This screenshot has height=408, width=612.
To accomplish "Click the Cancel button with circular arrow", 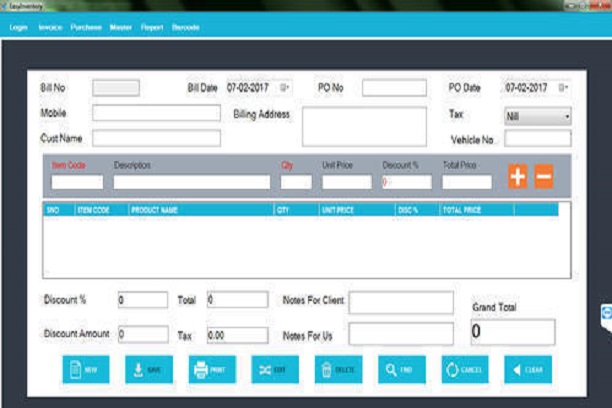I will pyautogui.click(x=465, y=369).
